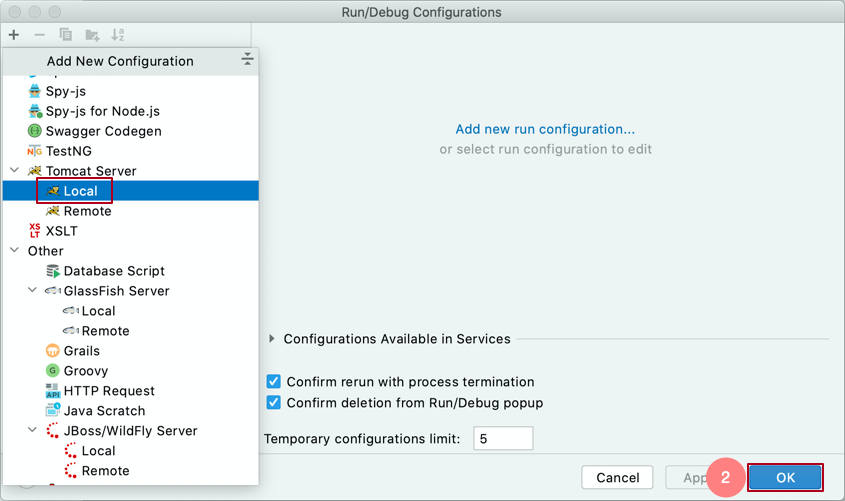The image size is (845, 501).
Task: Click the HTTP Request API icon
Action: pos(53,391)
